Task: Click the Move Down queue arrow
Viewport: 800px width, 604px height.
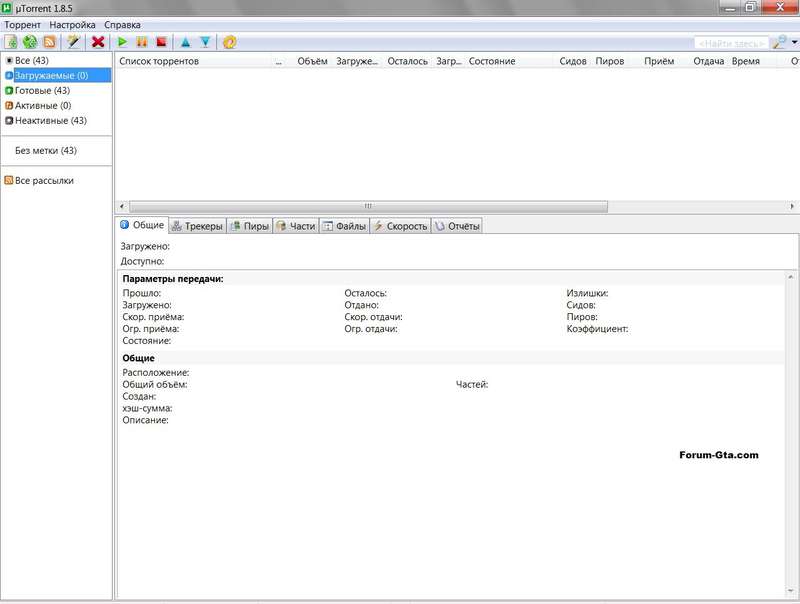Action: pos(205,42)
